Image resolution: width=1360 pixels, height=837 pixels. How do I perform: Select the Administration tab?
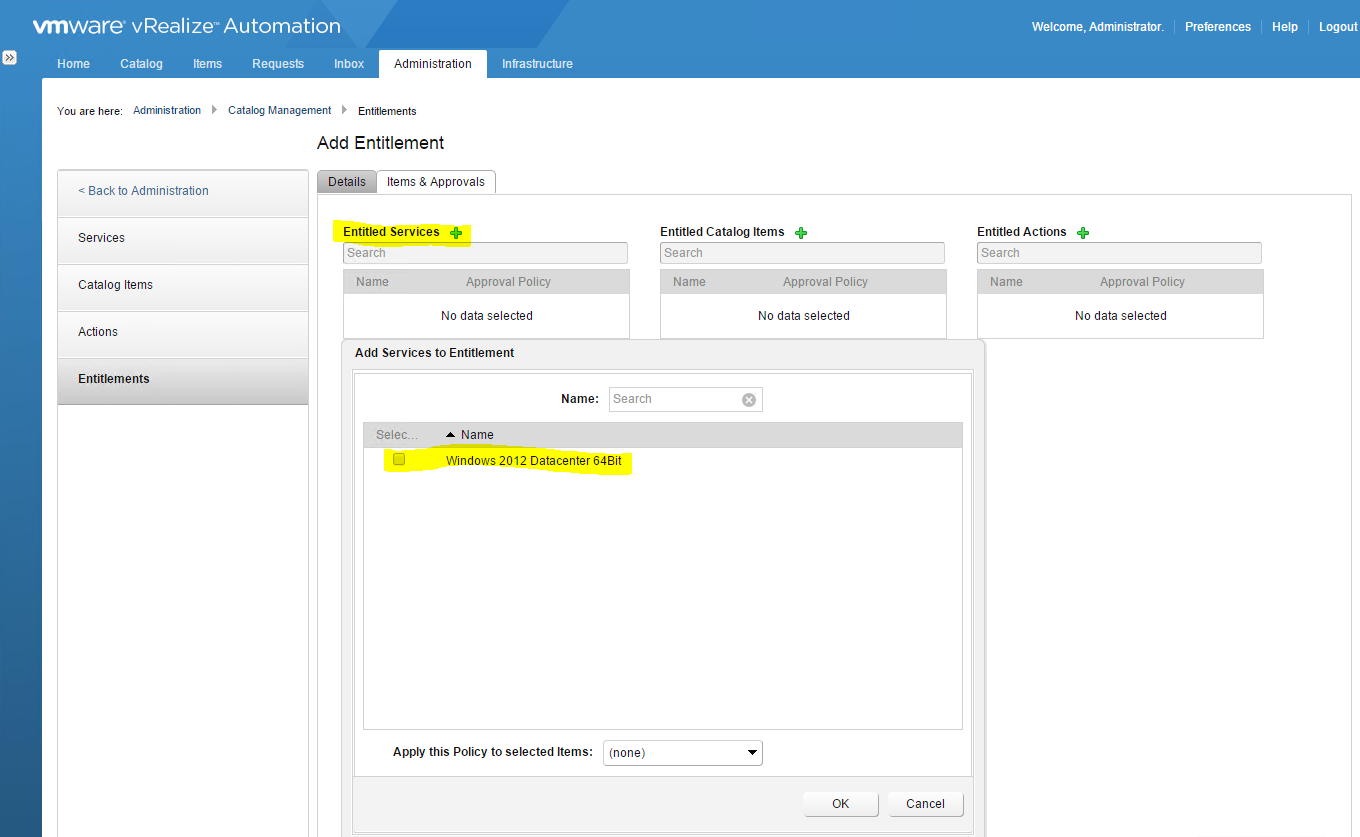[433, 64]
